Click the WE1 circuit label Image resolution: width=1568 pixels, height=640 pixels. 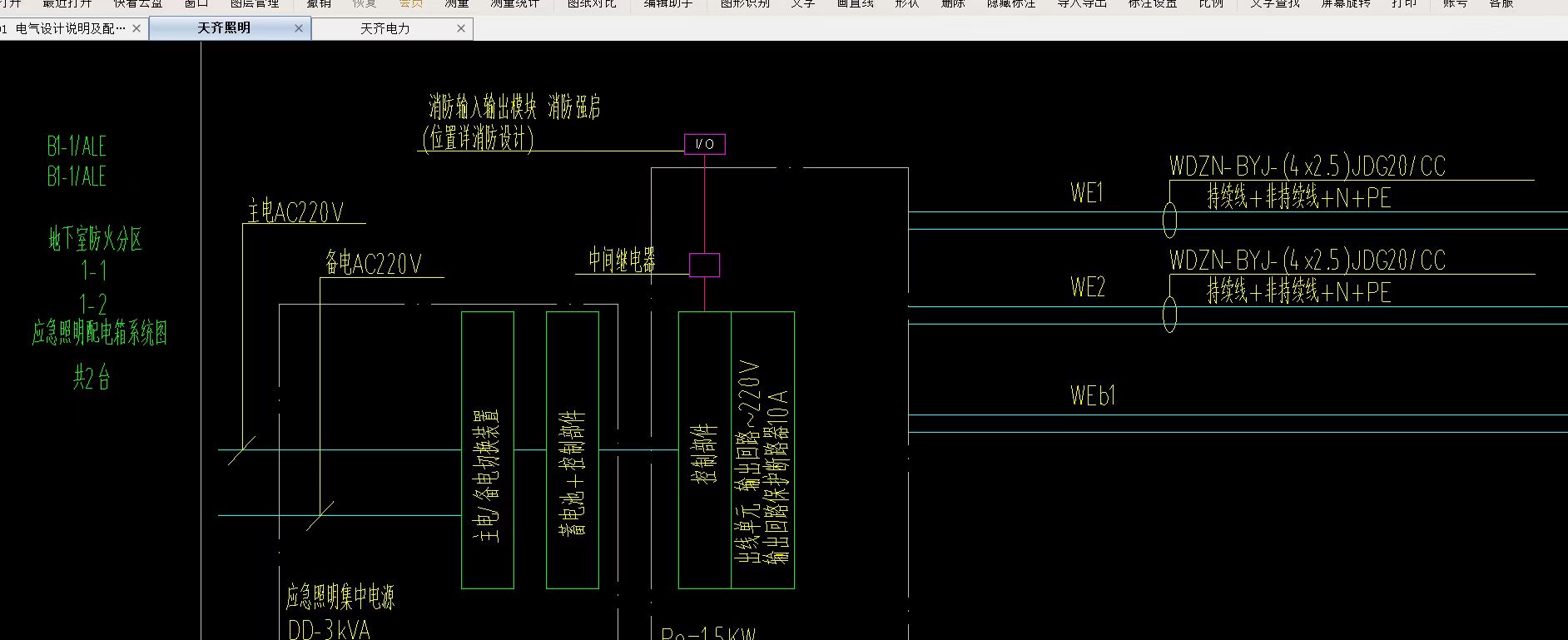coord(1087,193)
